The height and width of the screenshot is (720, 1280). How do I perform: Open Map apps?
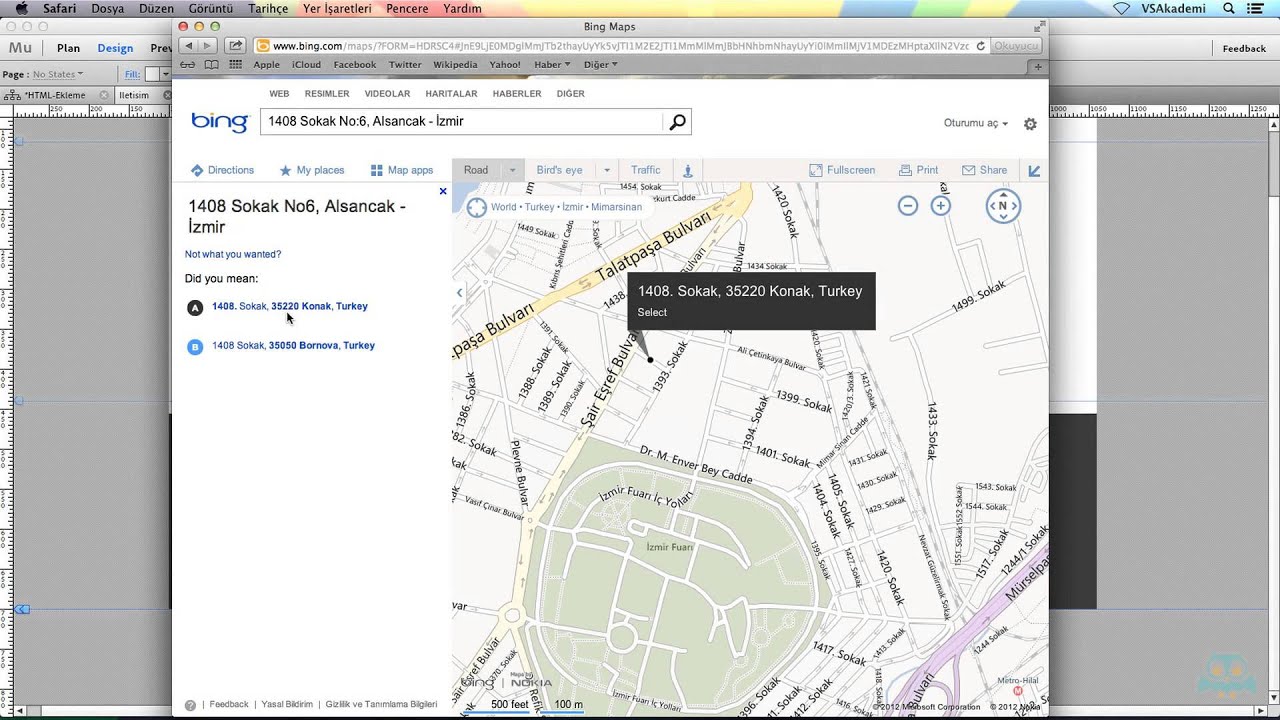pyautogui.click(x=401, y=171)
